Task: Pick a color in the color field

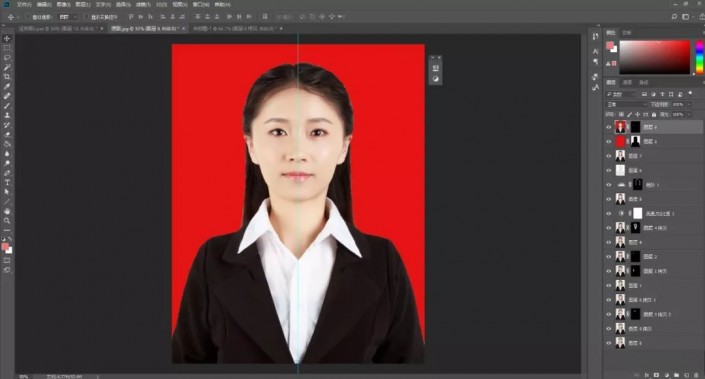Action: (655, 57)
